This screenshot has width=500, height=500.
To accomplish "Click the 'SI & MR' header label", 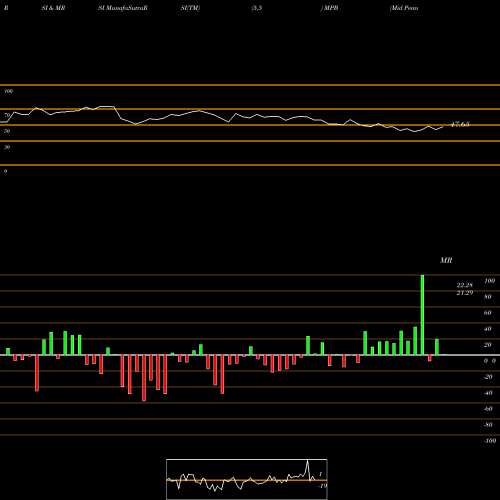I will 53,8.
